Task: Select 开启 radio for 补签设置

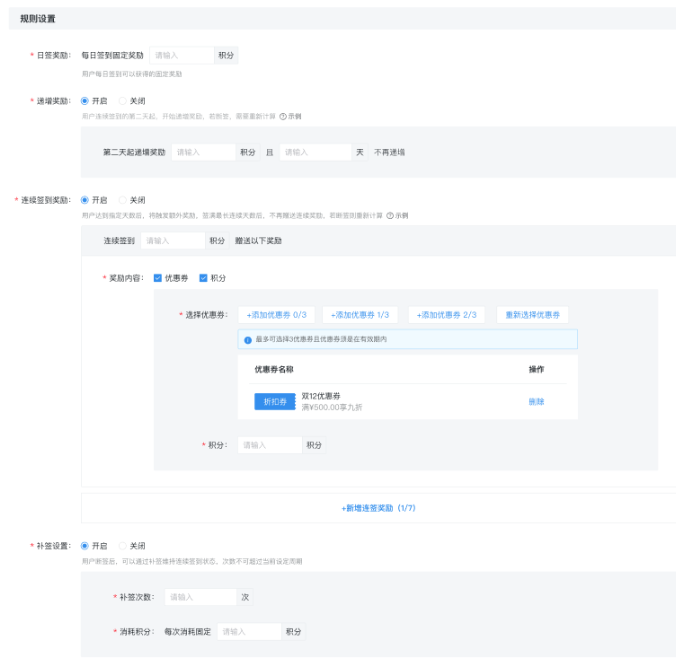Action: click(85, 546)
